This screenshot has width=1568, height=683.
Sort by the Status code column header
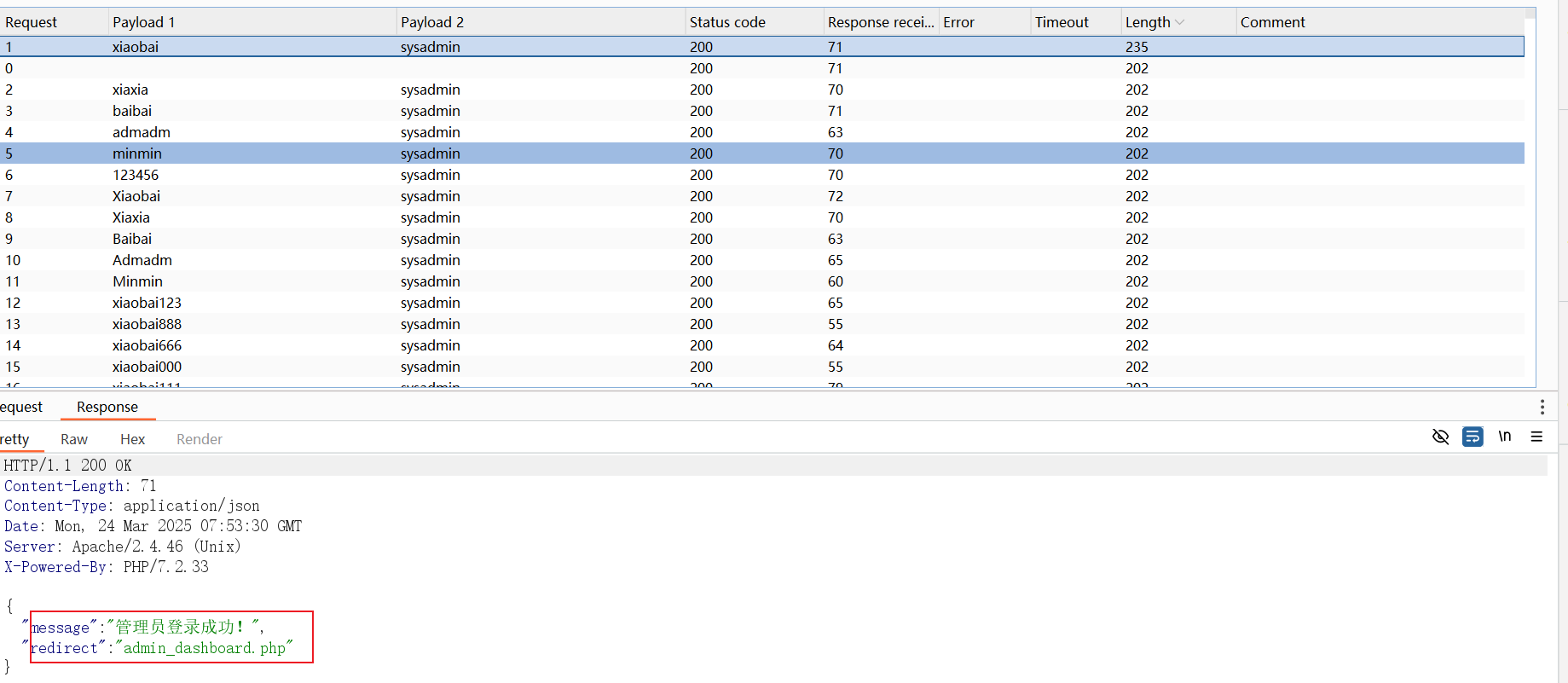(x=727, y=22)
